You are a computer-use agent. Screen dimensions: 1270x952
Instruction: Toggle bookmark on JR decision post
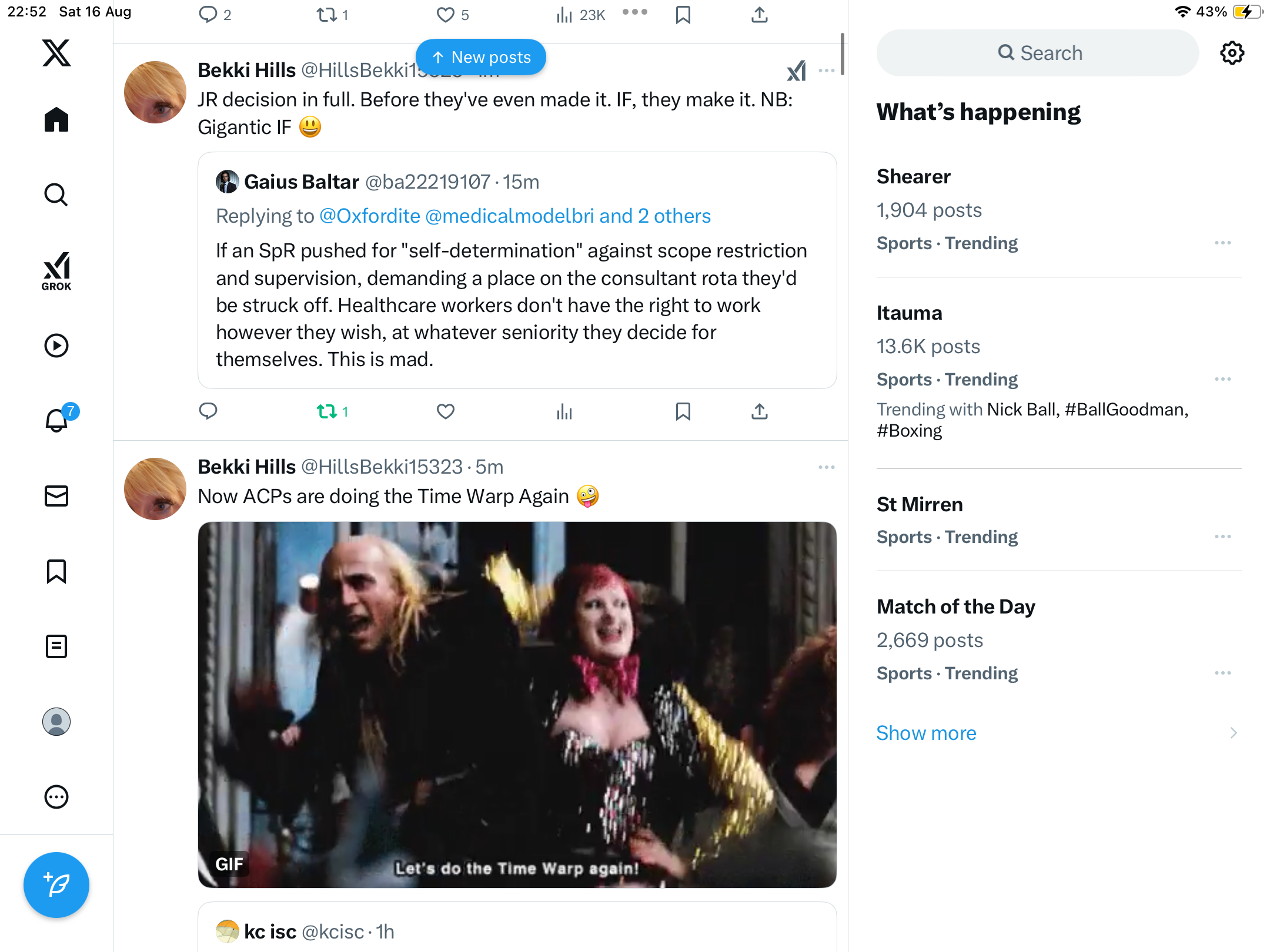[683, 411]
